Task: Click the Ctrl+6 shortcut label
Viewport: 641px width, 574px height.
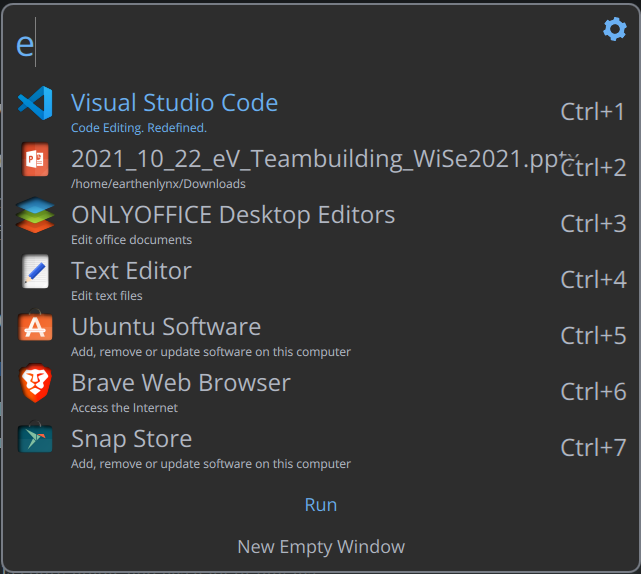Action: click(593, 392)
